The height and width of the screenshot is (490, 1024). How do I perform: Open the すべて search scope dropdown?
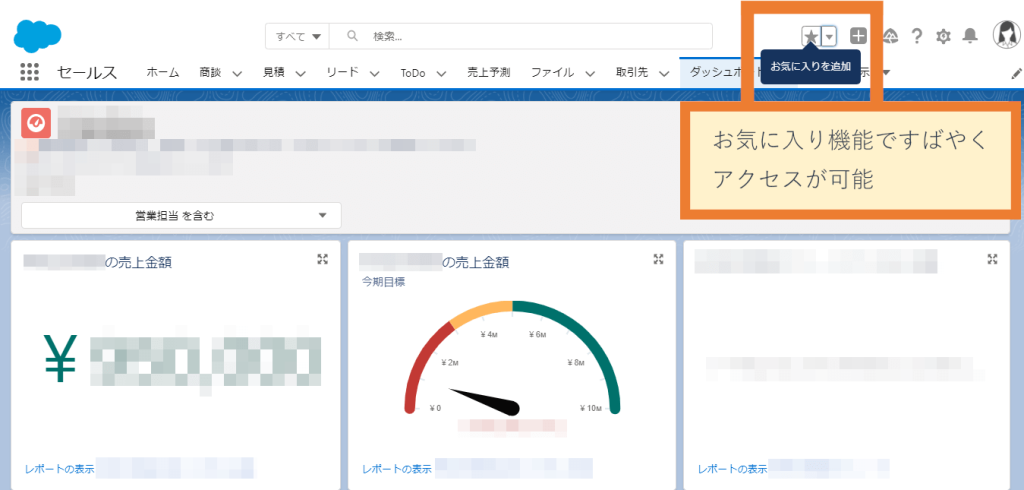pyautogui.click(x=297, y=37)
